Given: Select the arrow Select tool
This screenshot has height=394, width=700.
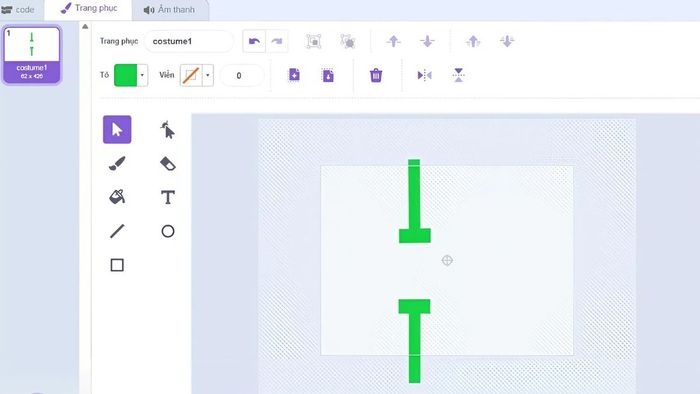Looking at the screenshot, I should click(x=117, y=129).
